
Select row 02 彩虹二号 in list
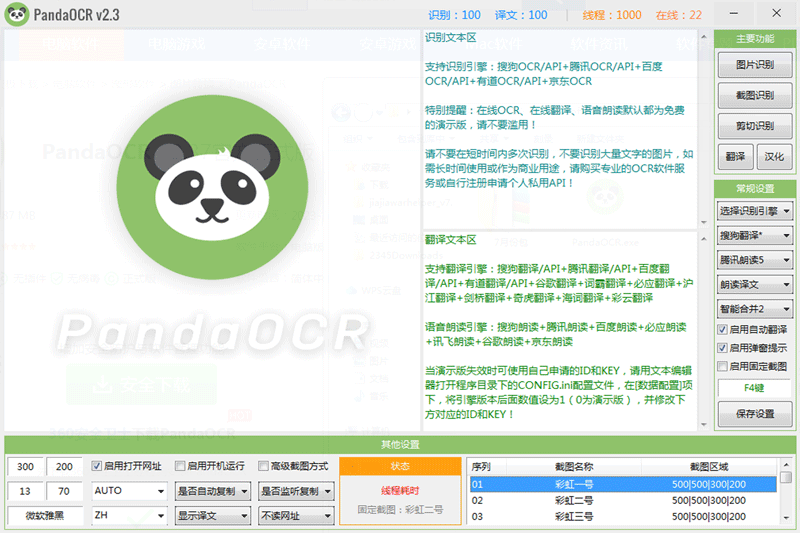pyautogui.click(x=623, y=500)
